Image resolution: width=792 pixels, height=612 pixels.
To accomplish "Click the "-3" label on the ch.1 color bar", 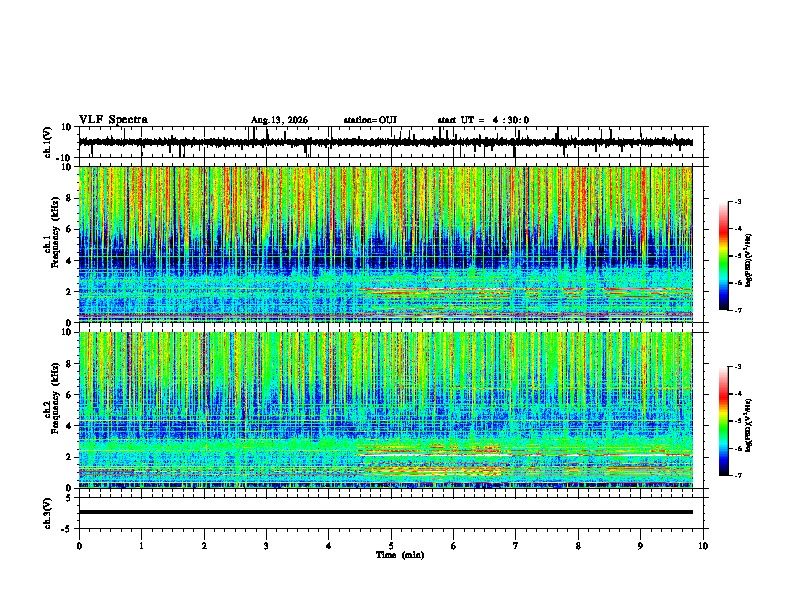I will pyautogui.click(x=738, y=202).
